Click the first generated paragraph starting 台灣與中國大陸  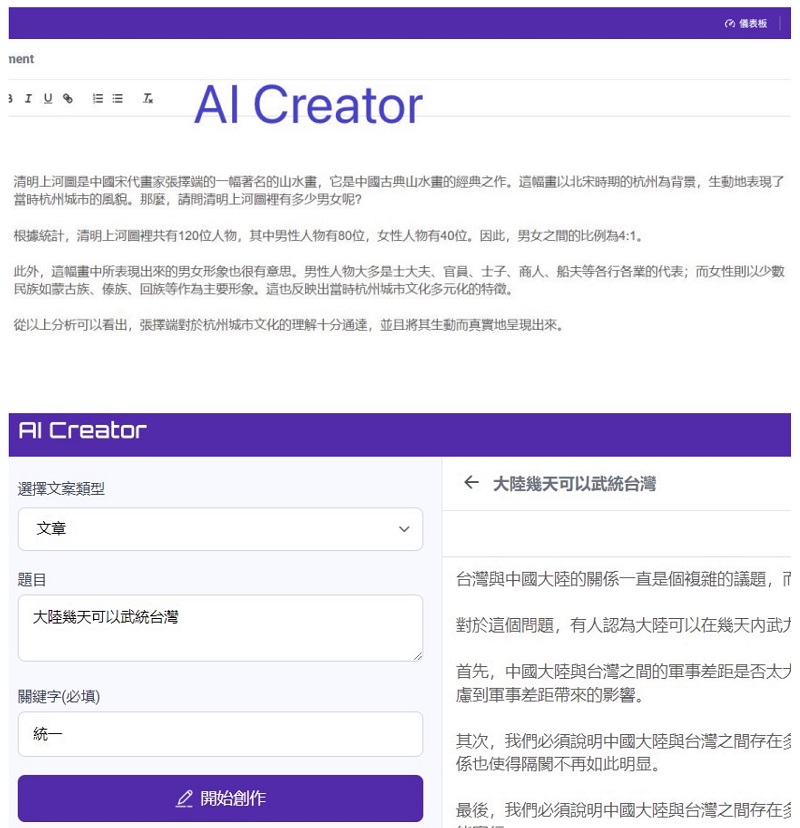[620, 580]
